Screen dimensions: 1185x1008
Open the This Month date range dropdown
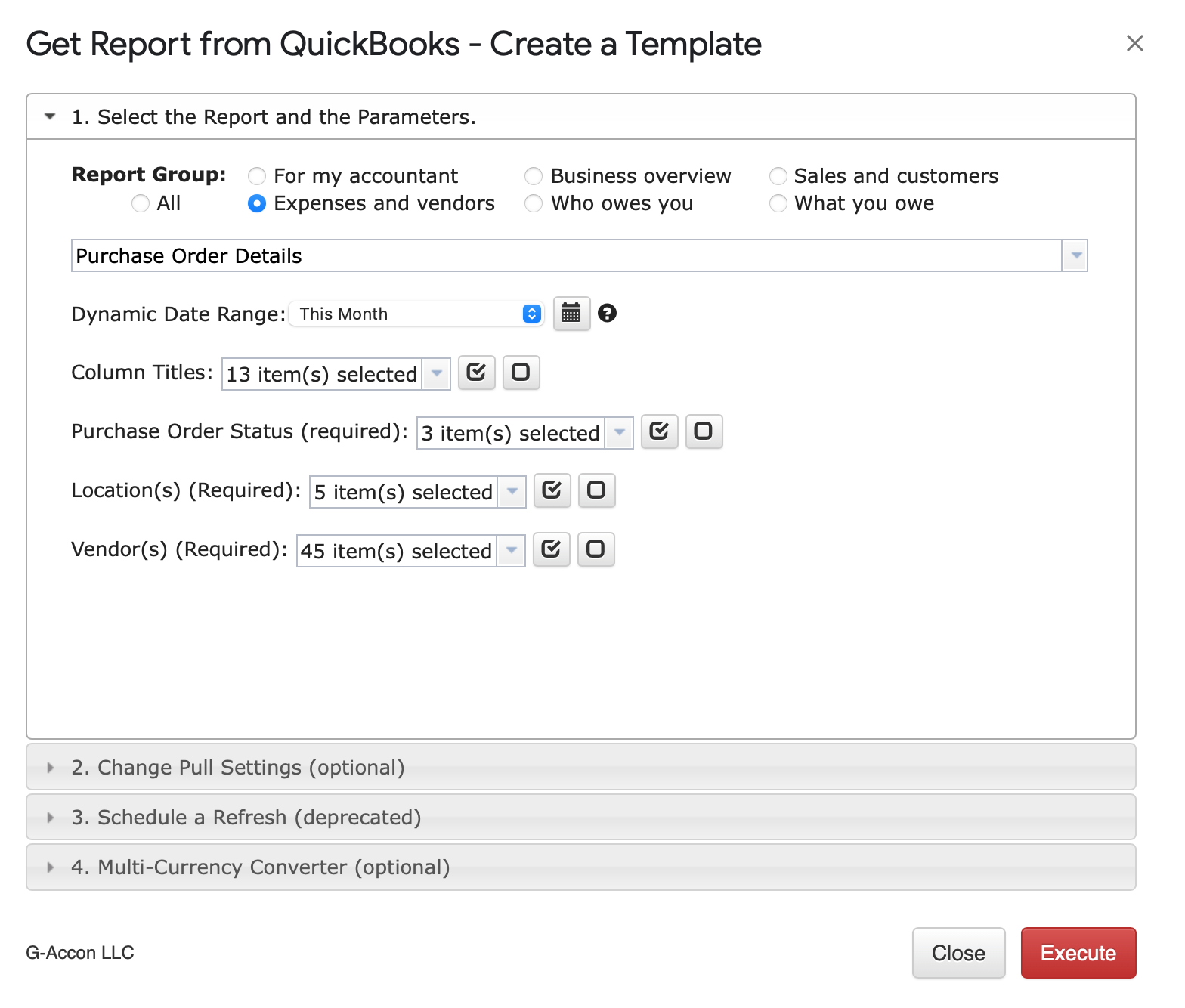(x=416, y=314)
